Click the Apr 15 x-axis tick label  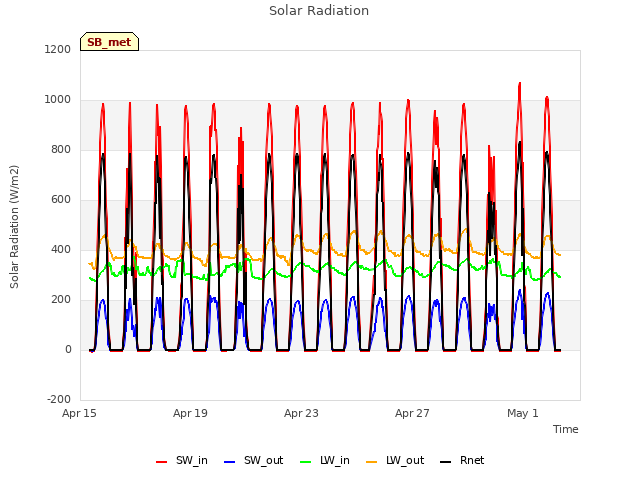pos(79,413)
